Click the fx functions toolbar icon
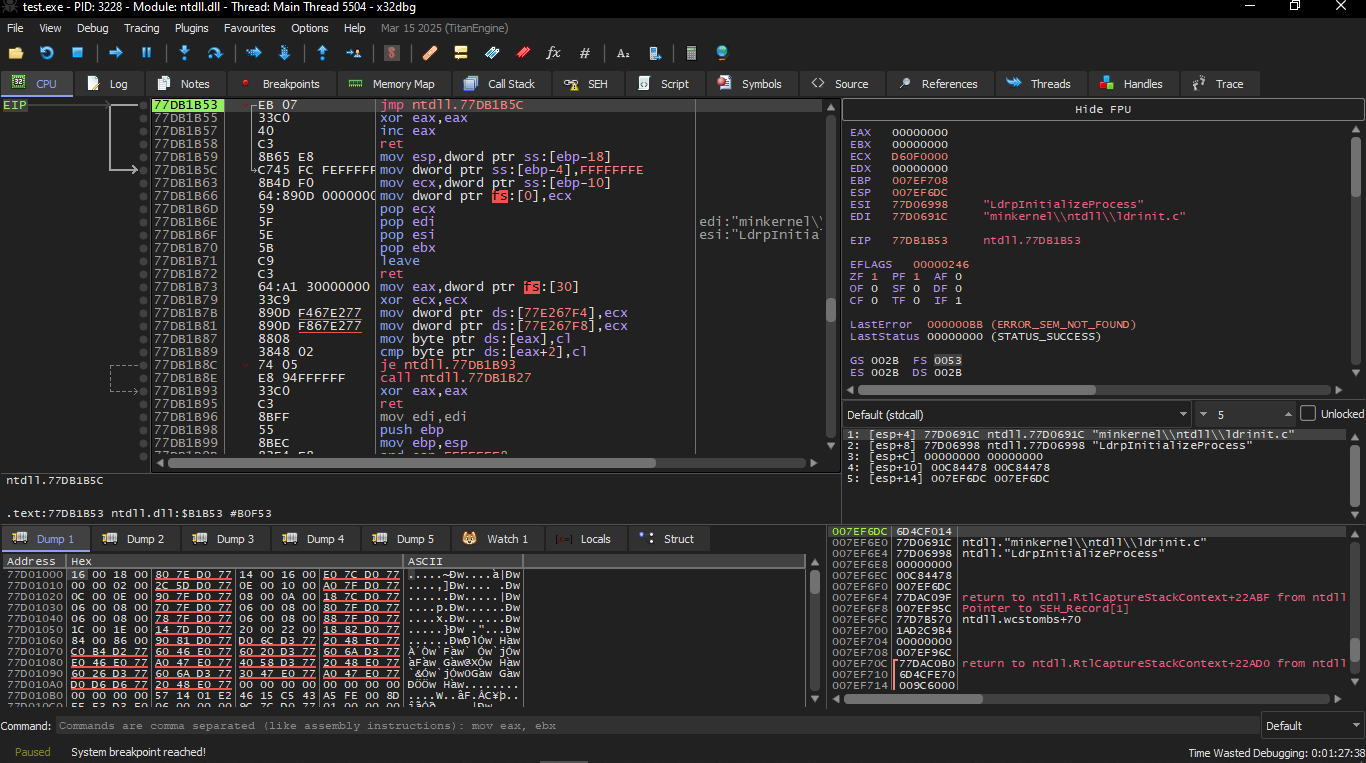The width and height of the screenshot is (1366, 763). pyautogui.click(x=553, y=53)
